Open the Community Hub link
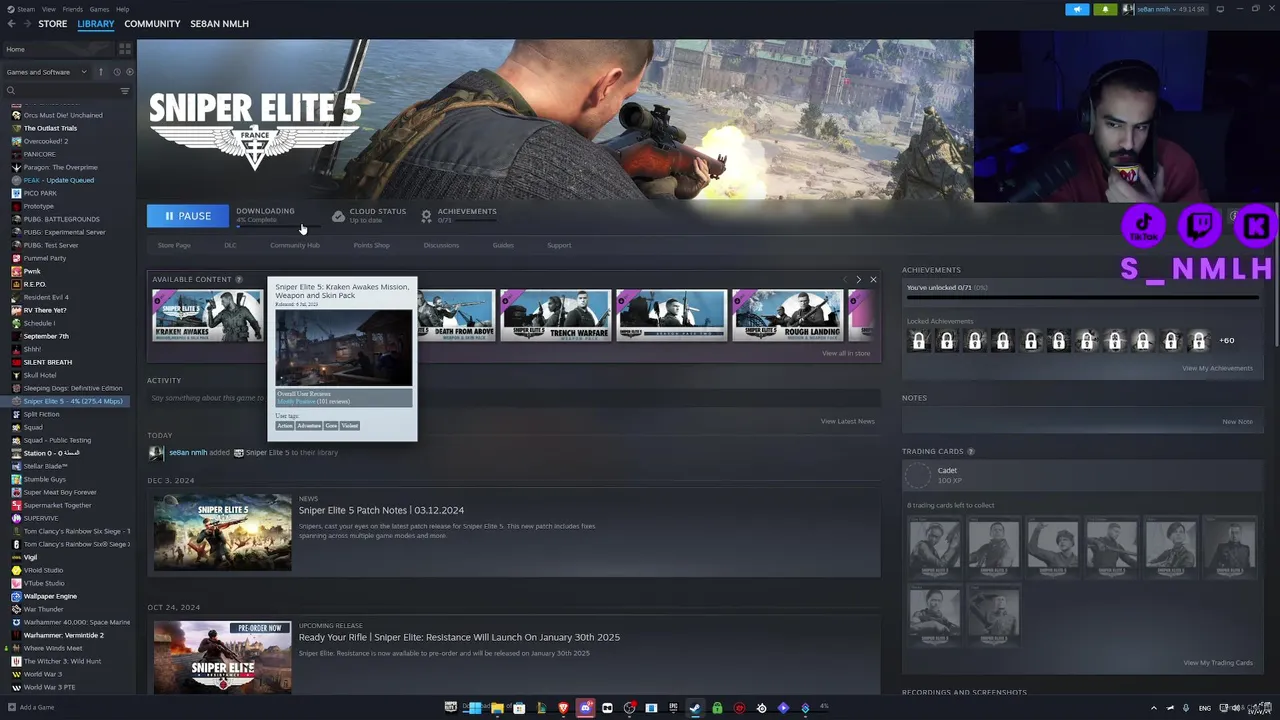1280x720 pixels. 295,245
